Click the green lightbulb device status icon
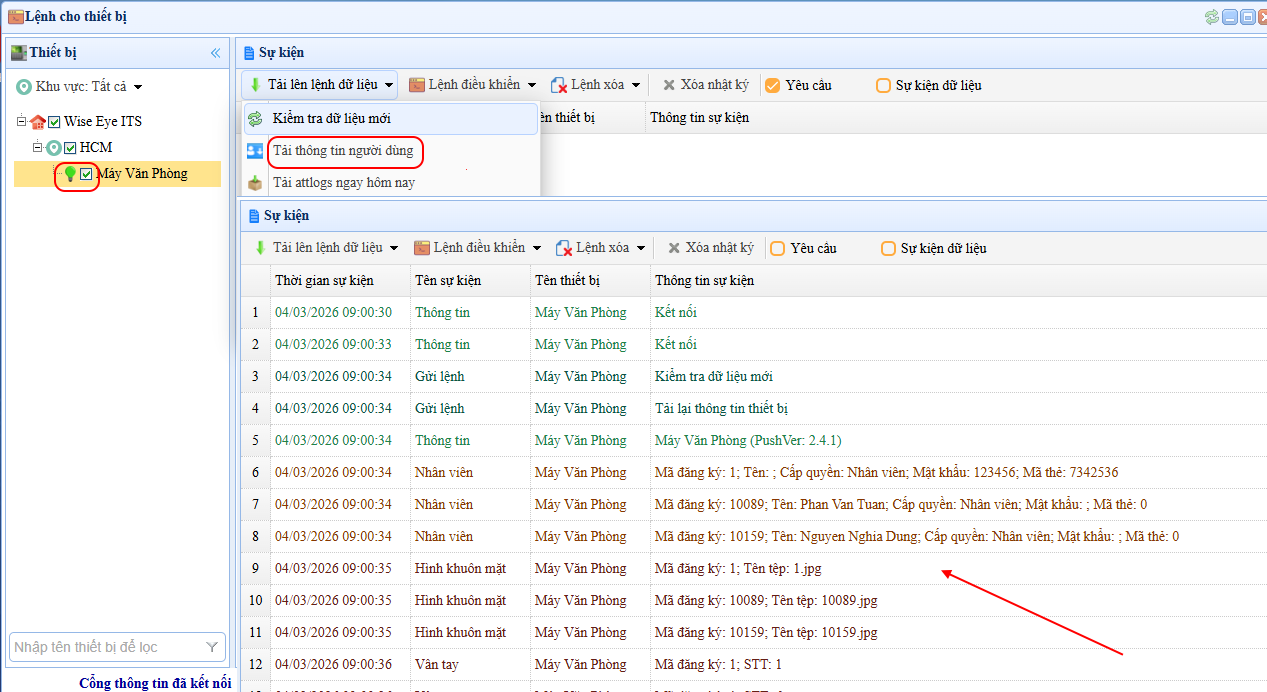 [x=70, y=174]
